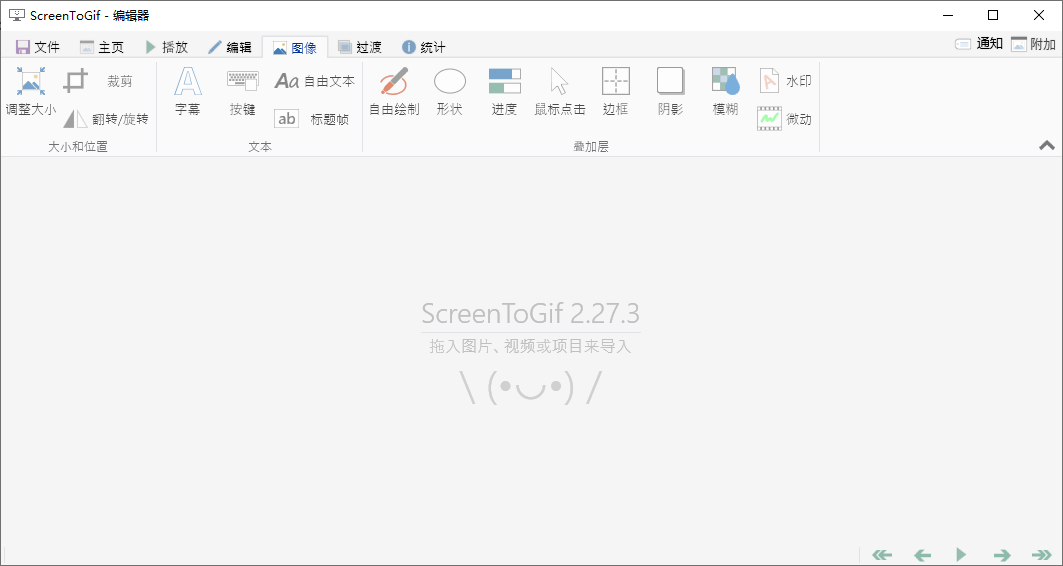Jump to the first frame
The width and height of the screenshot is (1063, 566).
tap(881, 555)
